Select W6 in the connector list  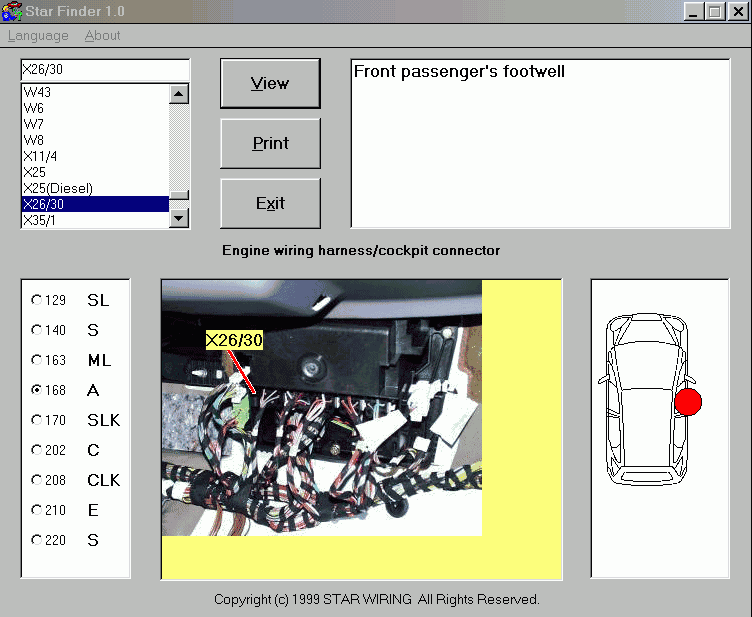(x=95, y=108)
